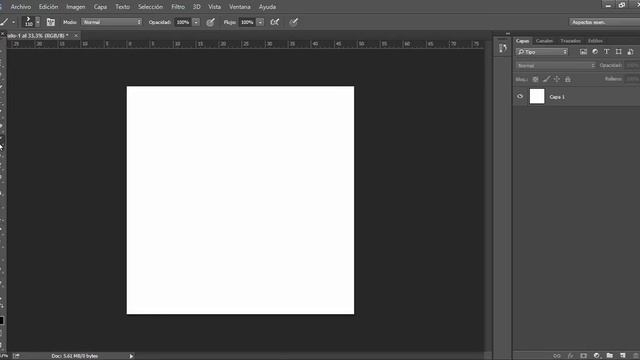Open the Opacidad slider arrow in options bar
Screen dimensions: 640x360
(x=196, y=22)
